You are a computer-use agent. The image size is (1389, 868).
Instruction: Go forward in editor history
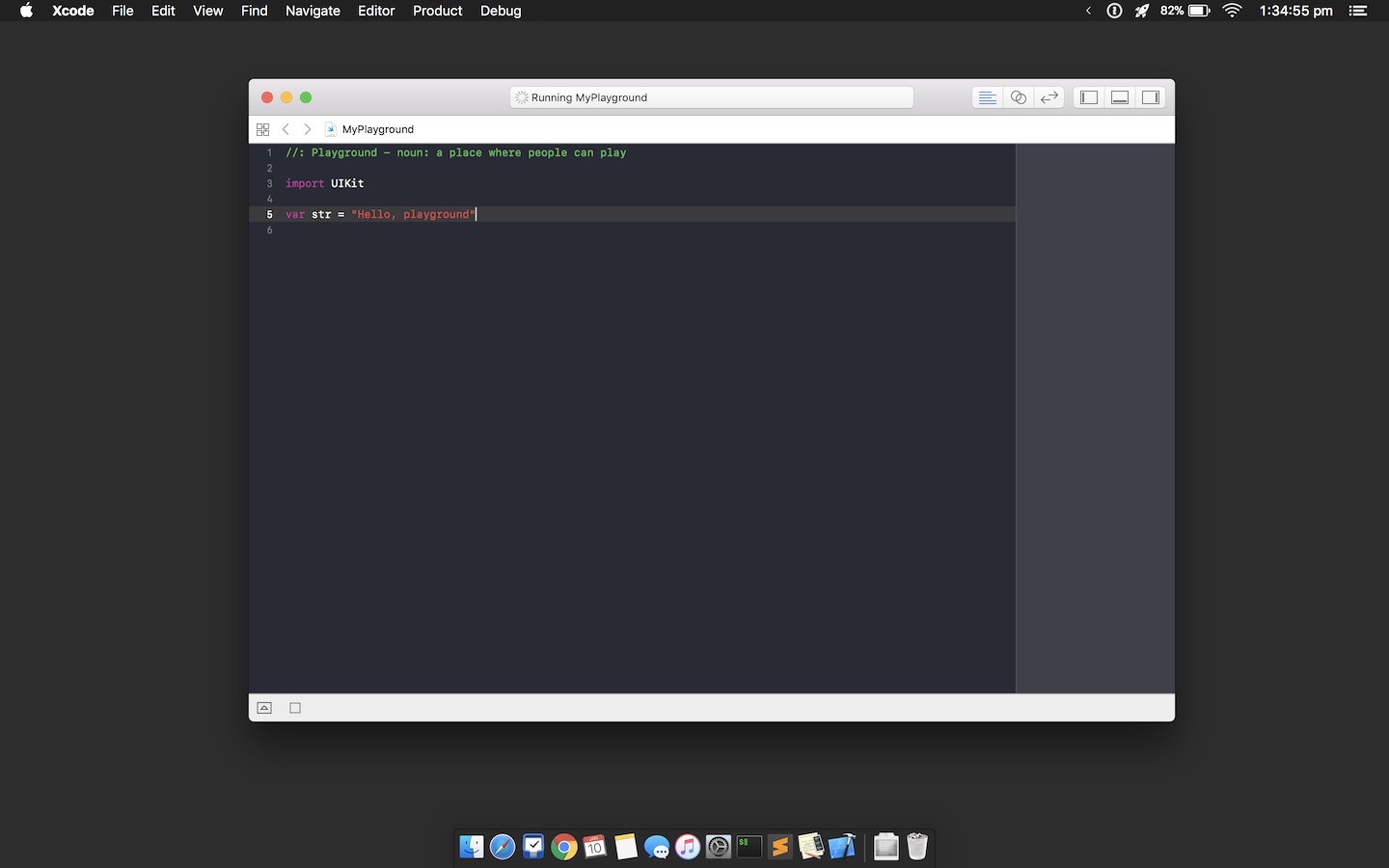point(308,129)
